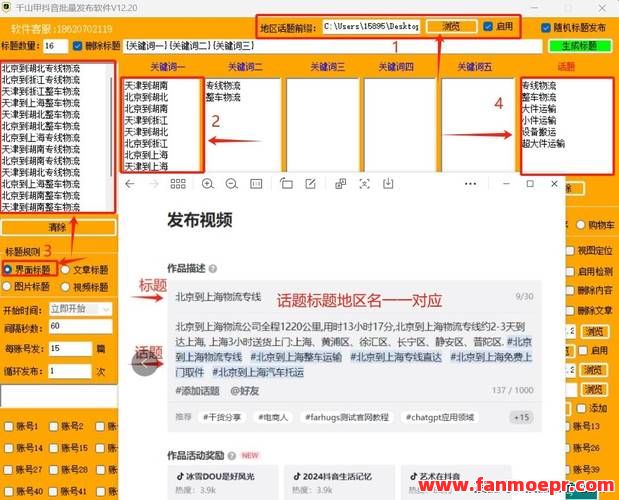
Task: Toggle the 删除内容 checkbox
Action: tap(570, 291)
